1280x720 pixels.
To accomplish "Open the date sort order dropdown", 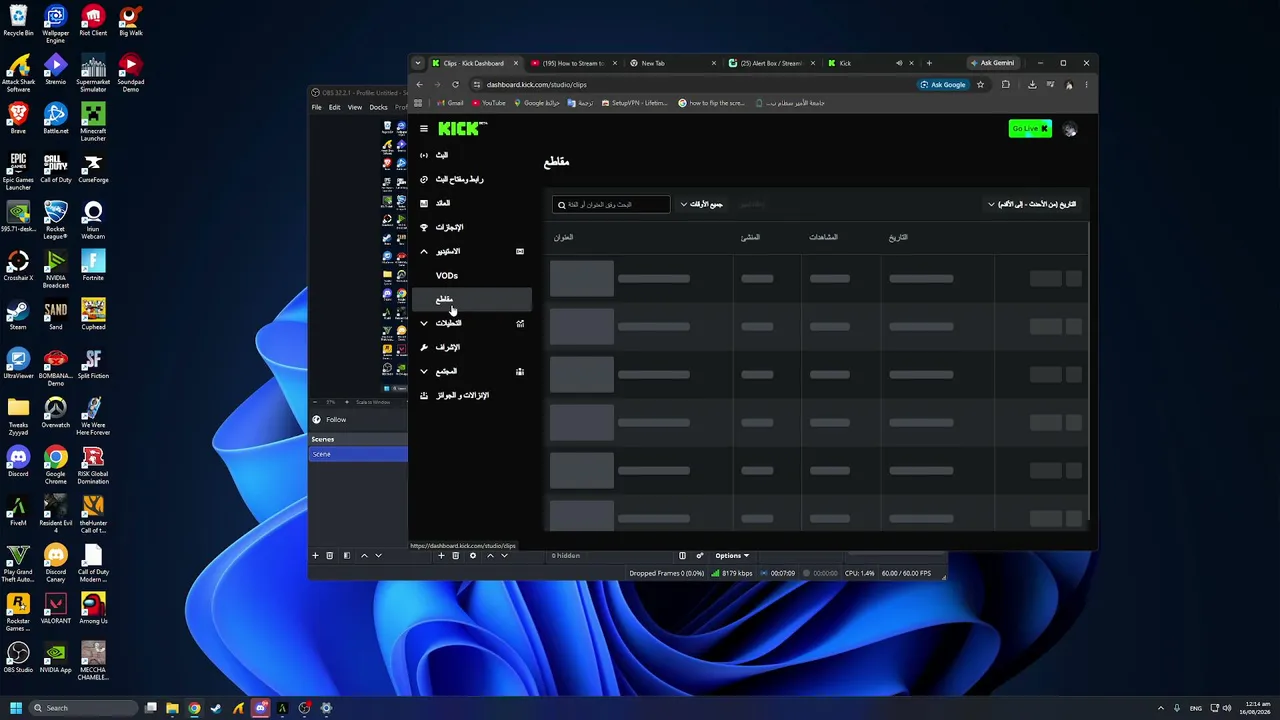I will (x=1032, y=205).
